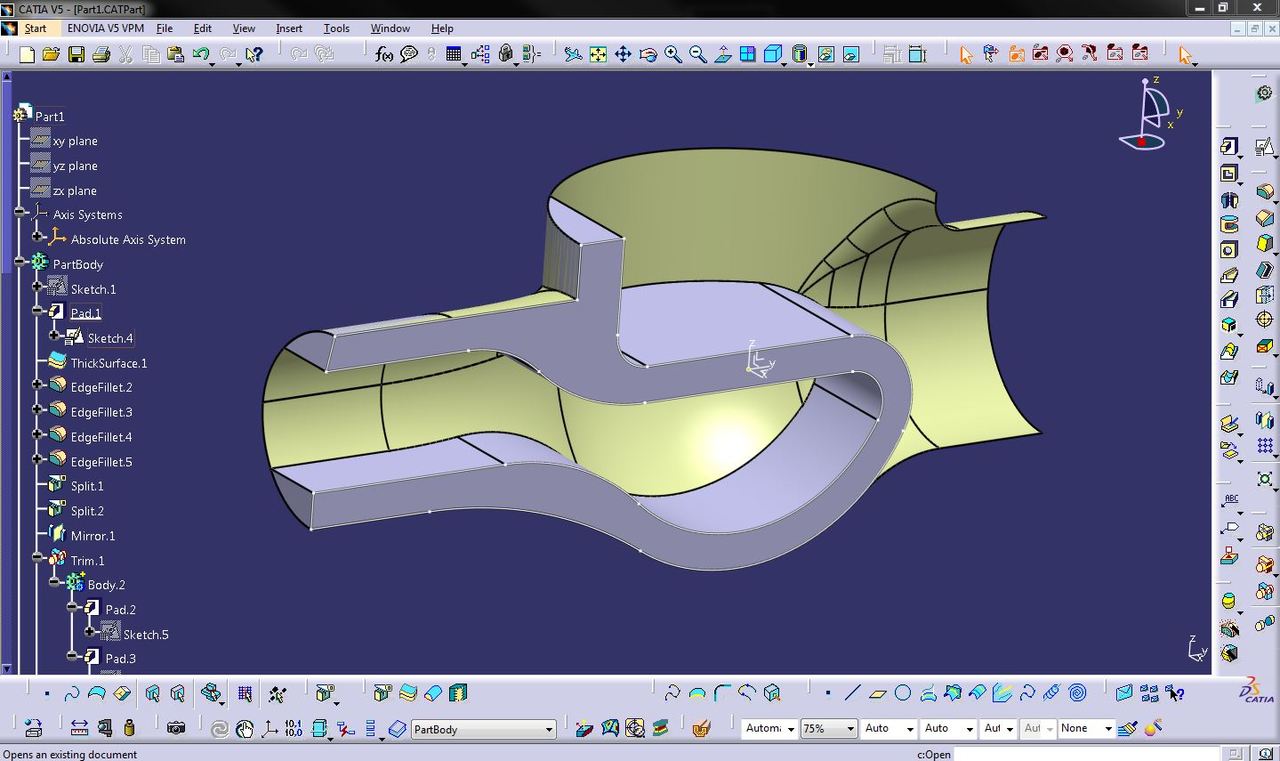Image resolution: width=1280 pixels, height=761 pixels.
Task: Click the Measure Between icon
Action: (79, 729)
